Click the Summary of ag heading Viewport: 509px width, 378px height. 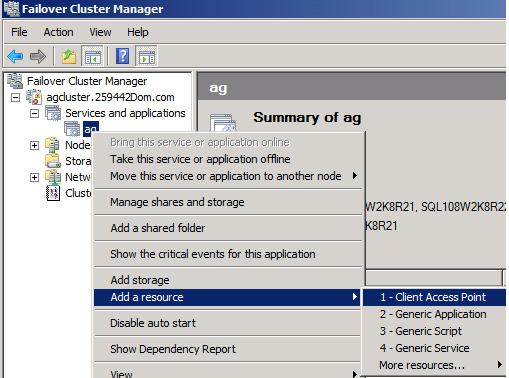[307, 117]
